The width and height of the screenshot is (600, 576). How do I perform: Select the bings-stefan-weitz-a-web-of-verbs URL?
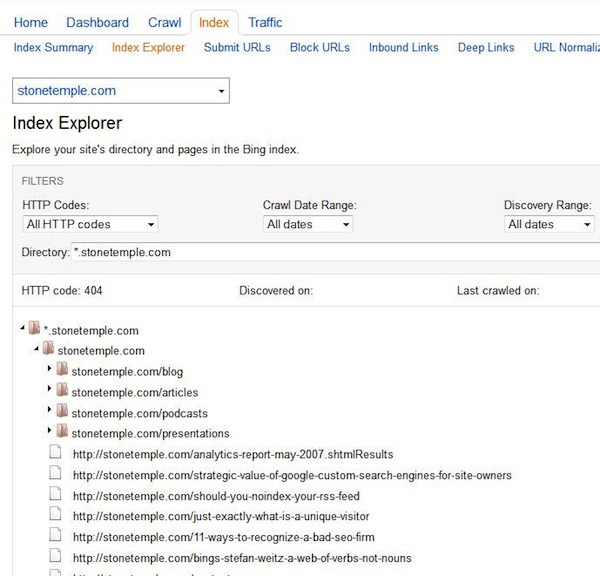(242, 558)
